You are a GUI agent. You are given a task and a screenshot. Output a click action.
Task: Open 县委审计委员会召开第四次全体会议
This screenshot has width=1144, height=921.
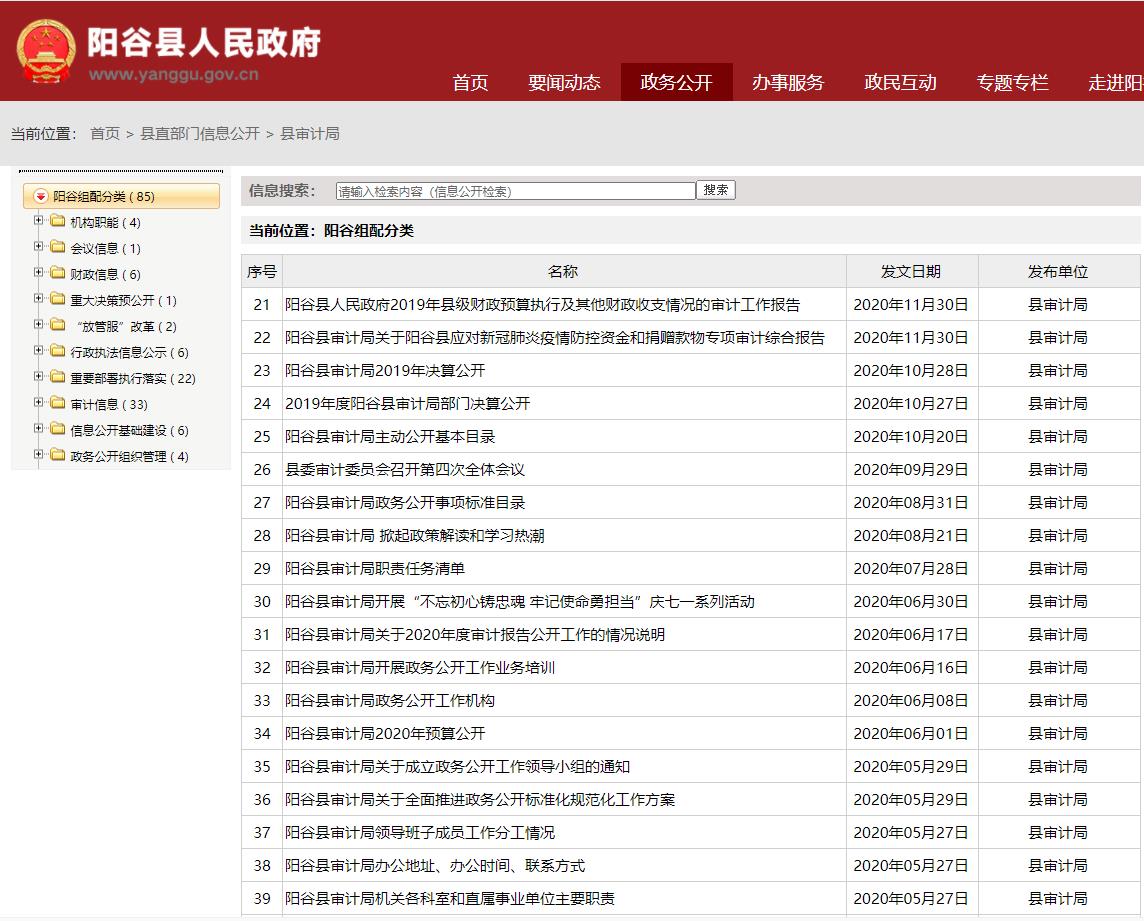point(405,469)
